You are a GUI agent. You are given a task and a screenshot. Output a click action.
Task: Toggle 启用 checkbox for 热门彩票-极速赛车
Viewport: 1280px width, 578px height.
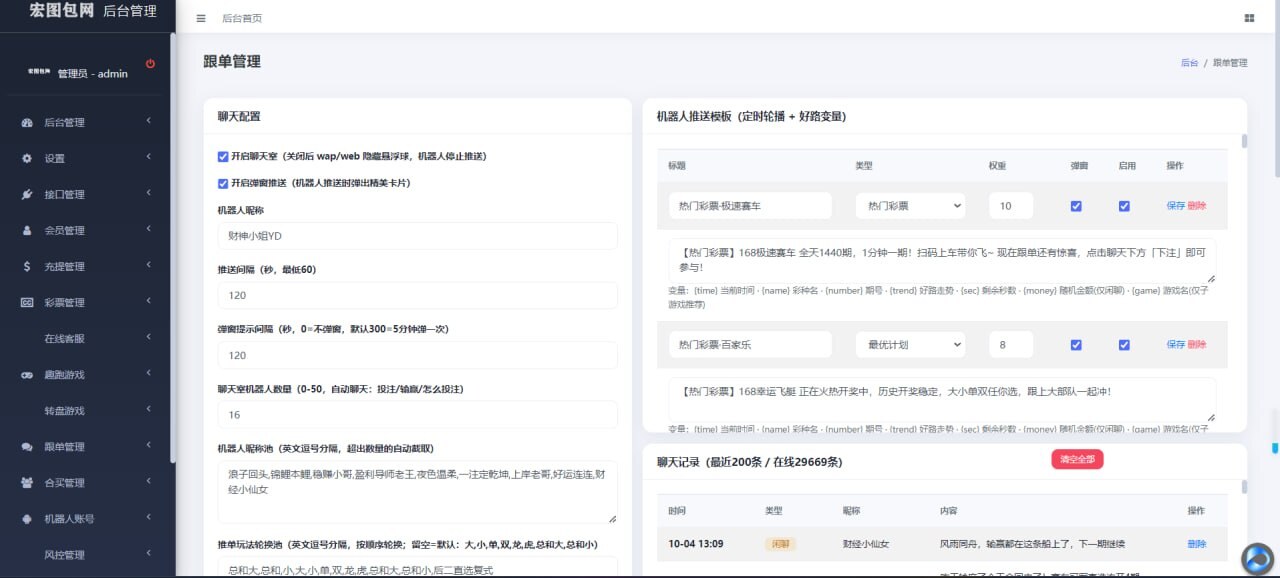[x=1124, y=206]
